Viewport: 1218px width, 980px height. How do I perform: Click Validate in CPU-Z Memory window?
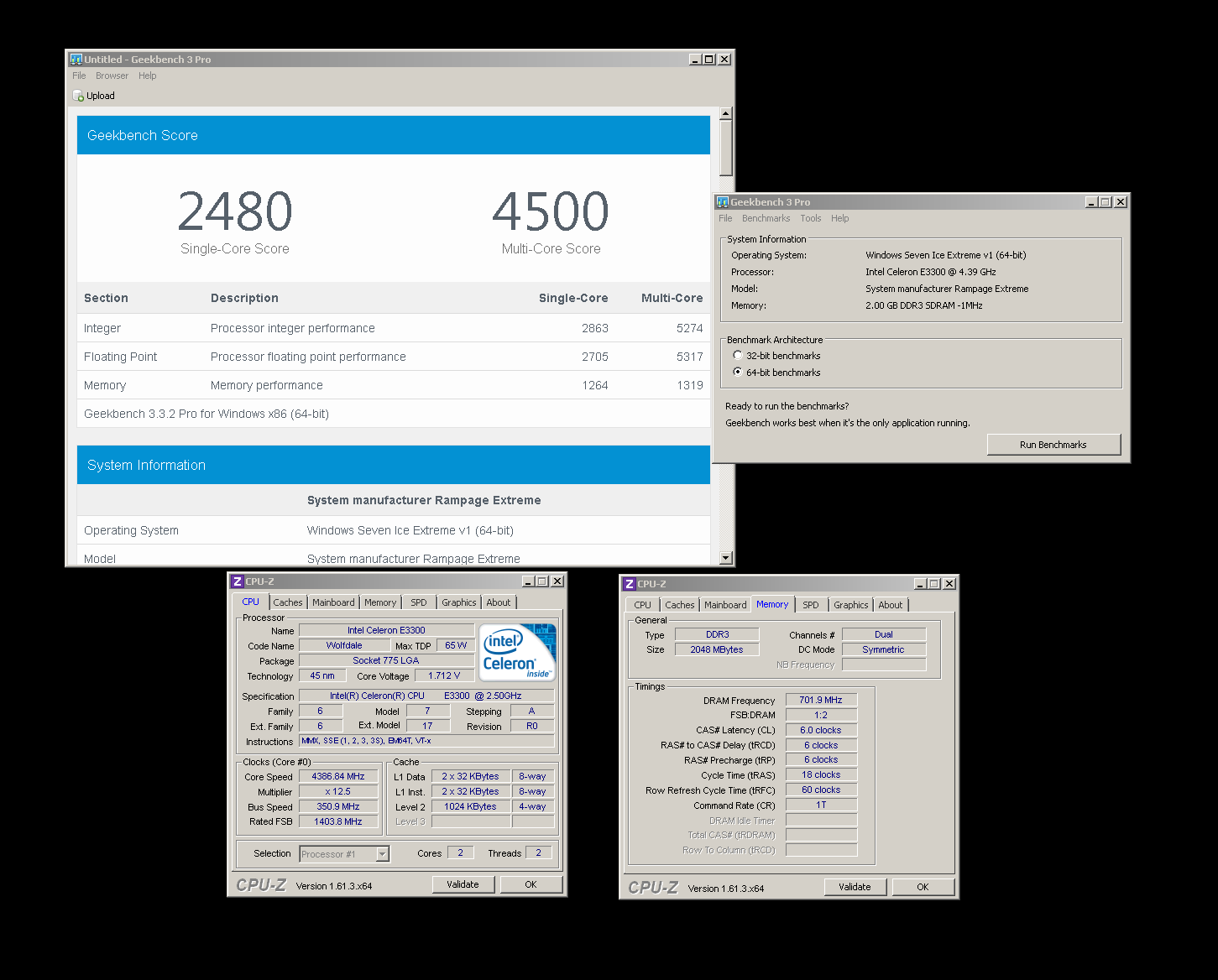tap(855, 887)
